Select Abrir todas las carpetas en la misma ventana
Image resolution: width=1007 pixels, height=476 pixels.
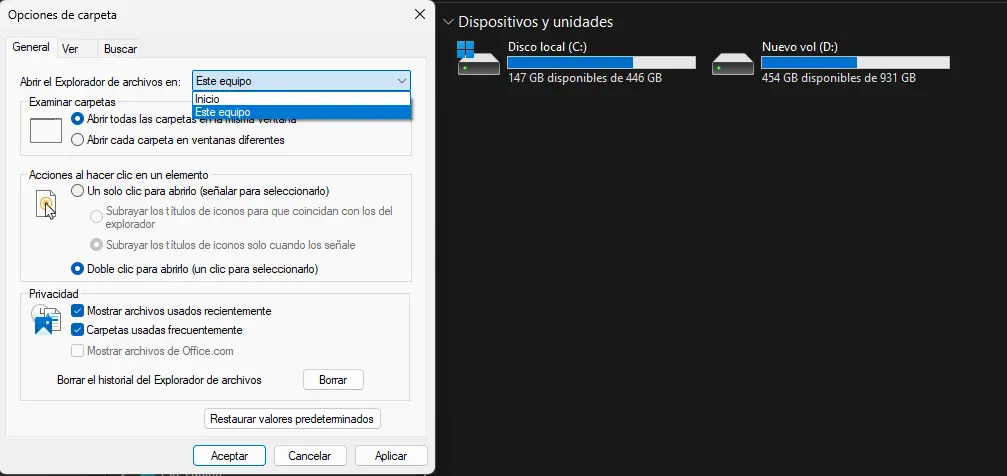pos(78,119)
